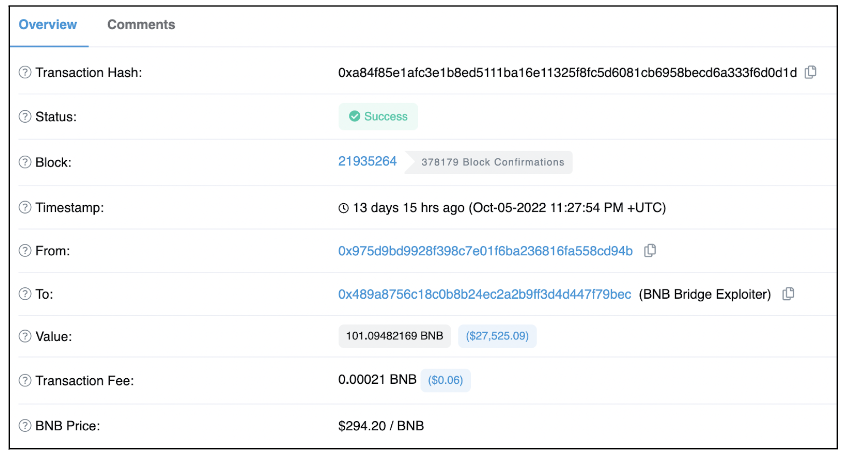
Task: Click the Transaction Fee label
Action: pyautogui.click(x=85, y=381)
